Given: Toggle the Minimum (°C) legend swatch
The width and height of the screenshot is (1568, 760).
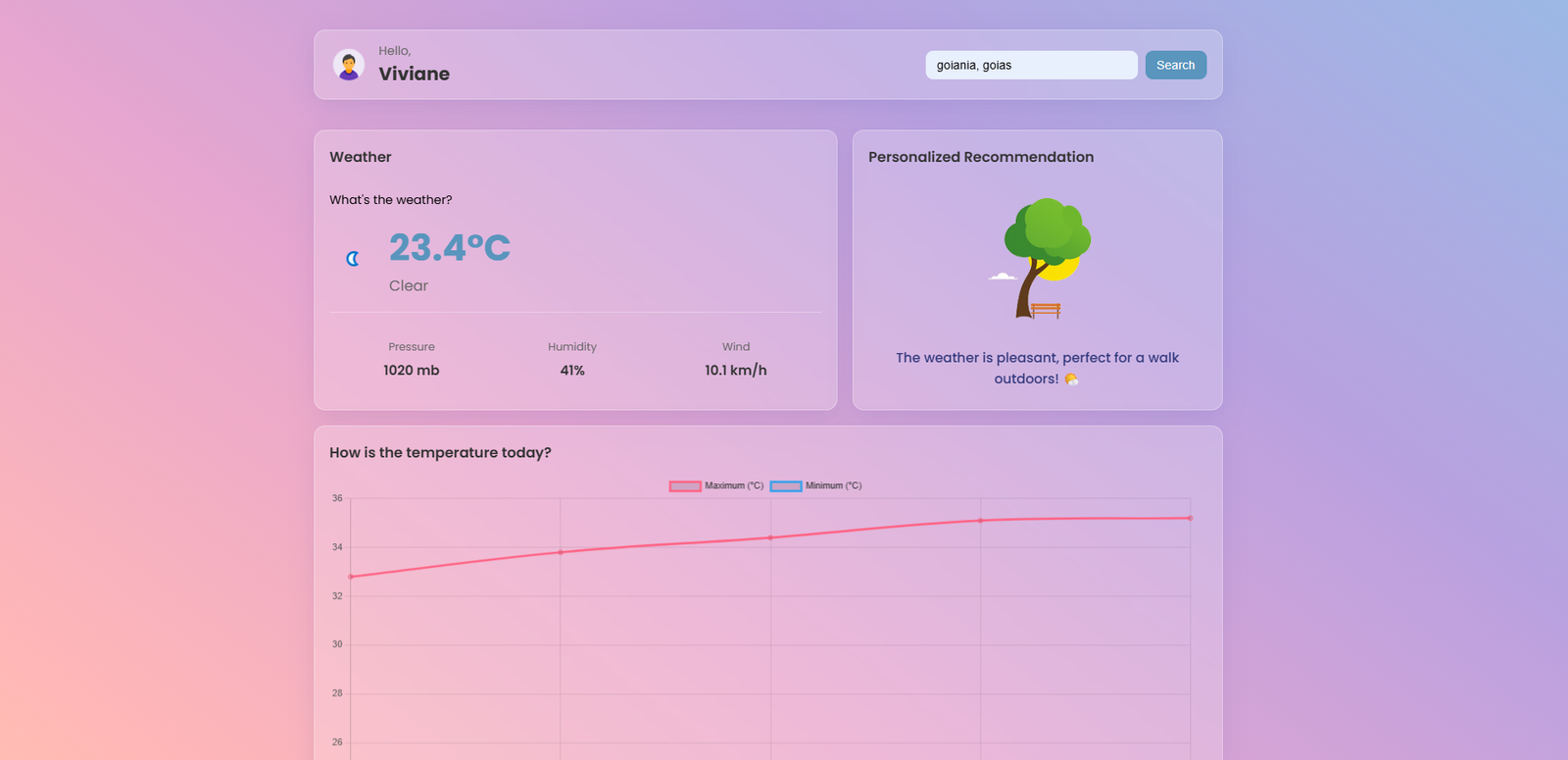Looking at the screenshot, I should click(x=786, y=486).
